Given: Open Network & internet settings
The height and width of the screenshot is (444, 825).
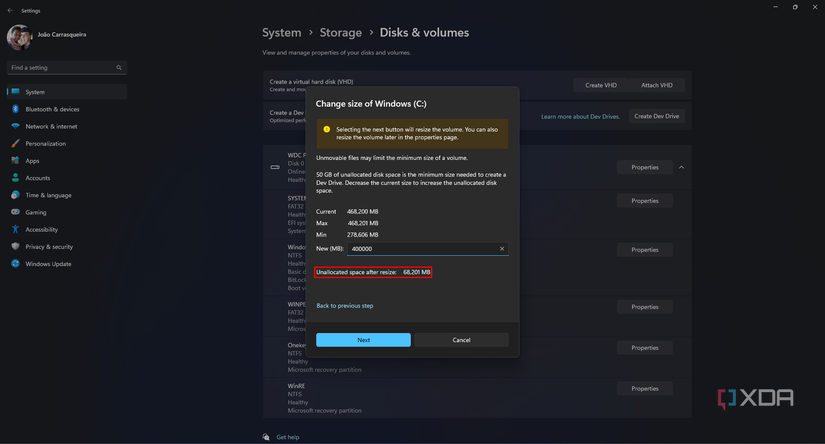Looking at the screenshot, I should click(x=51, y=126).
